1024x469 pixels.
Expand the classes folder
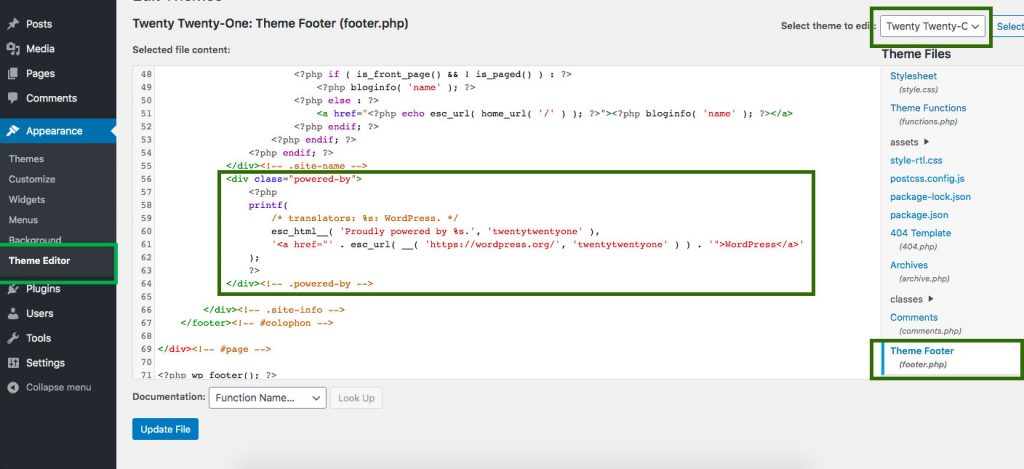[911, 299]
